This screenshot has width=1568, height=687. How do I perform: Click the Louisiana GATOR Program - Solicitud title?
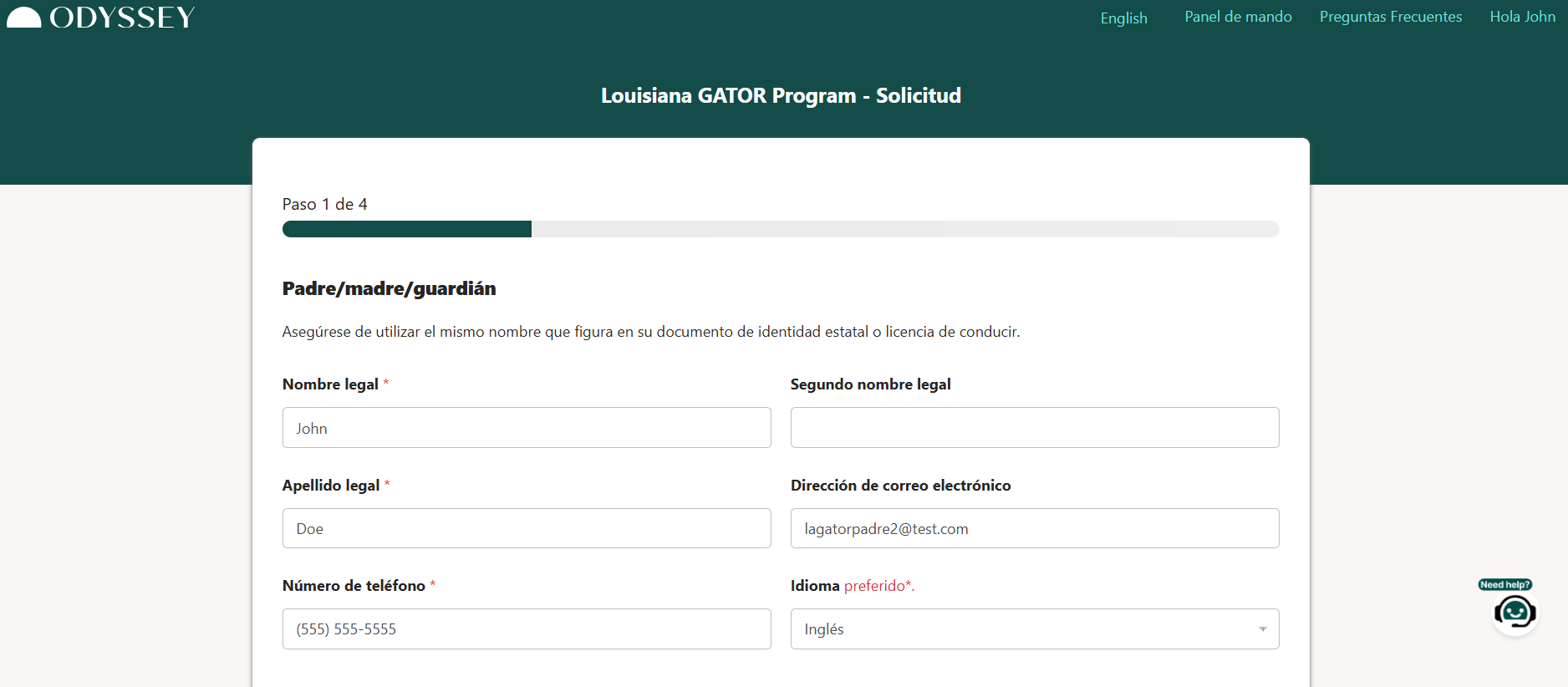pyautogui.click(x=781, y=96)
